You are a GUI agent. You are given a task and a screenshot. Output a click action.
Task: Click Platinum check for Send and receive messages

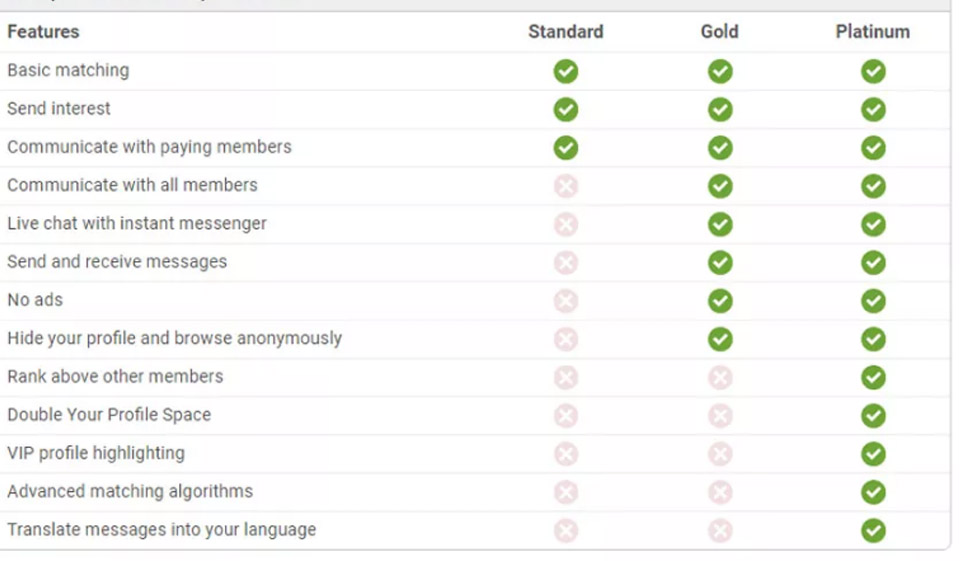click(x=873, y=262)
